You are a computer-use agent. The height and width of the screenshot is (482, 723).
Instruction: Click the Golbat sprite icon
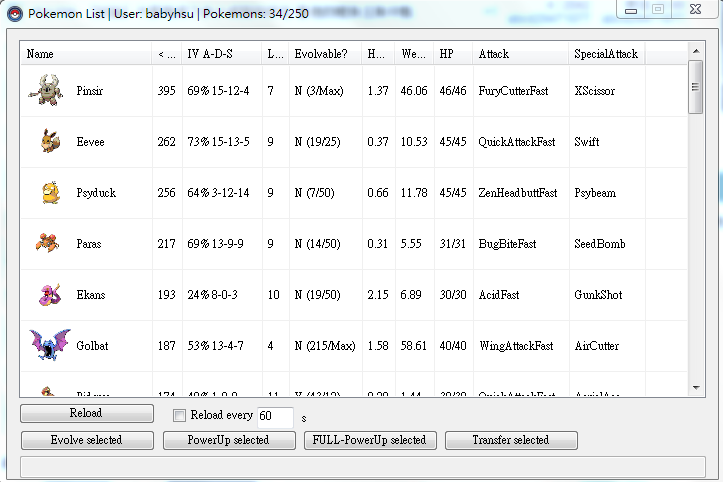[x=50, y=345]
